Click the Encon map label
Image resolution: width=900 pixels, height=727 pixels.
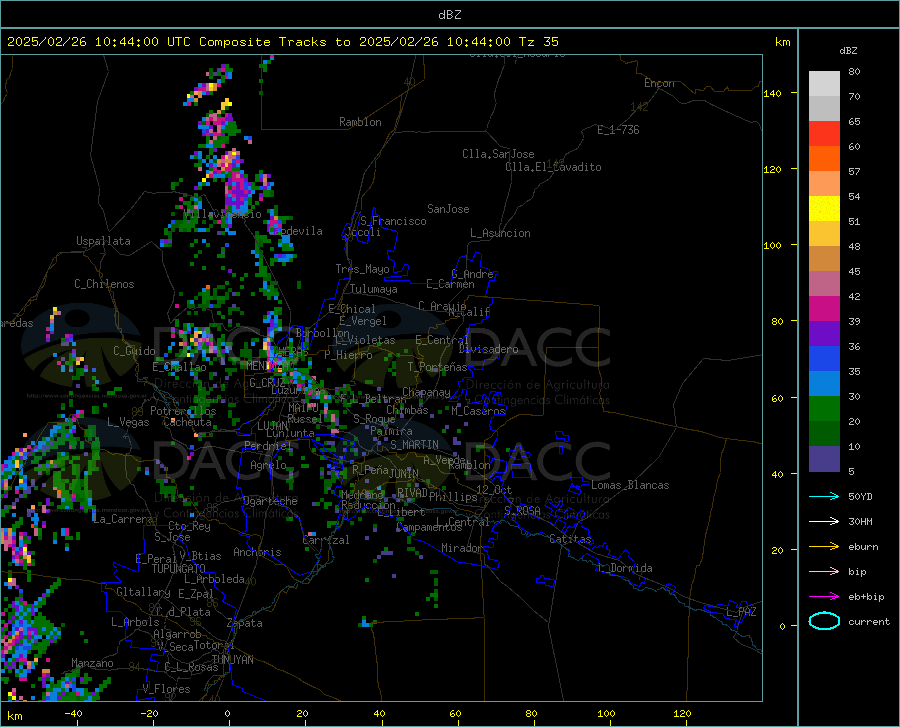point(660,83)
